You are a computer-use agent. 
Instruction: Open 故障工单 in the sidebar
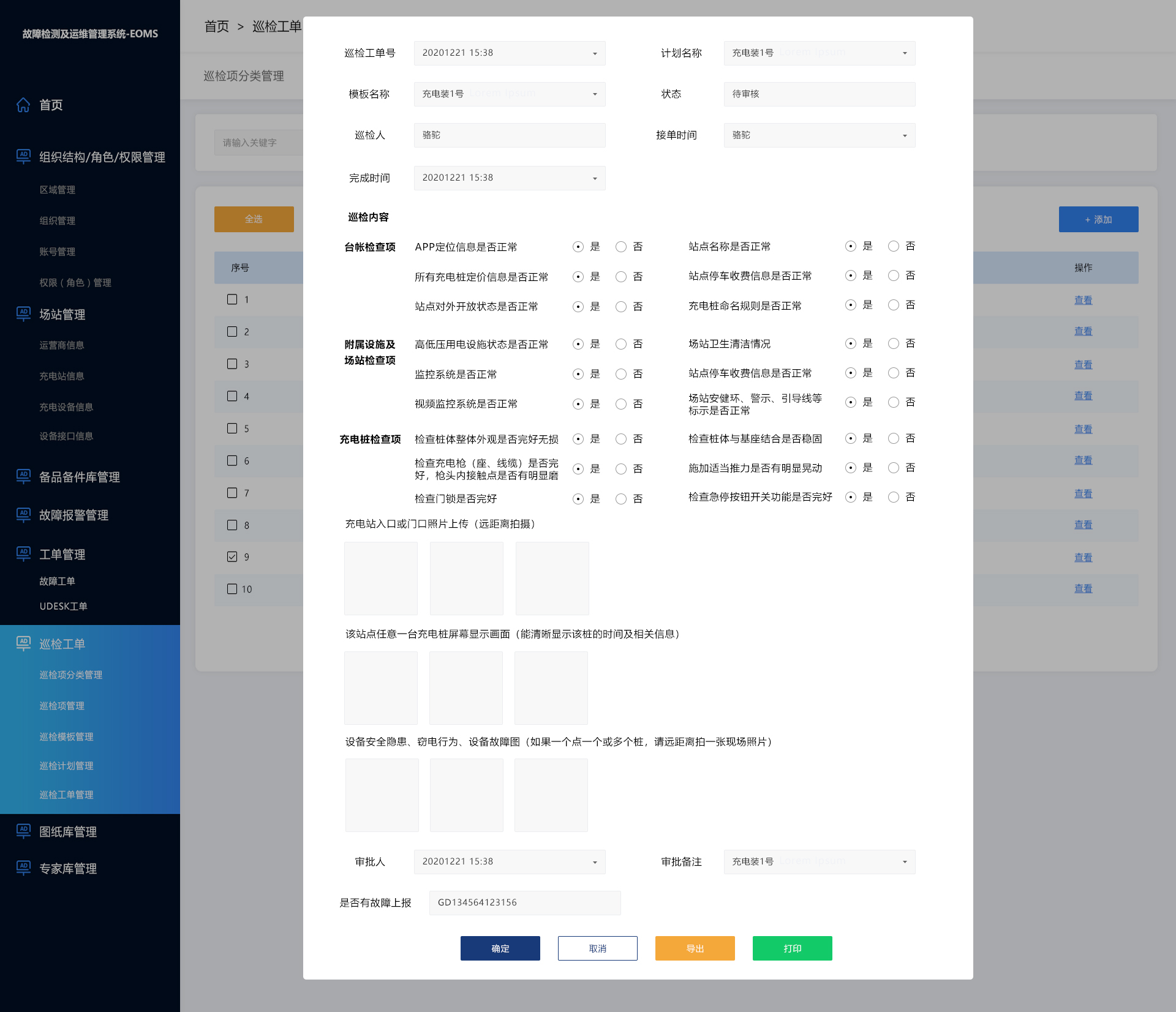click(58, 581)
